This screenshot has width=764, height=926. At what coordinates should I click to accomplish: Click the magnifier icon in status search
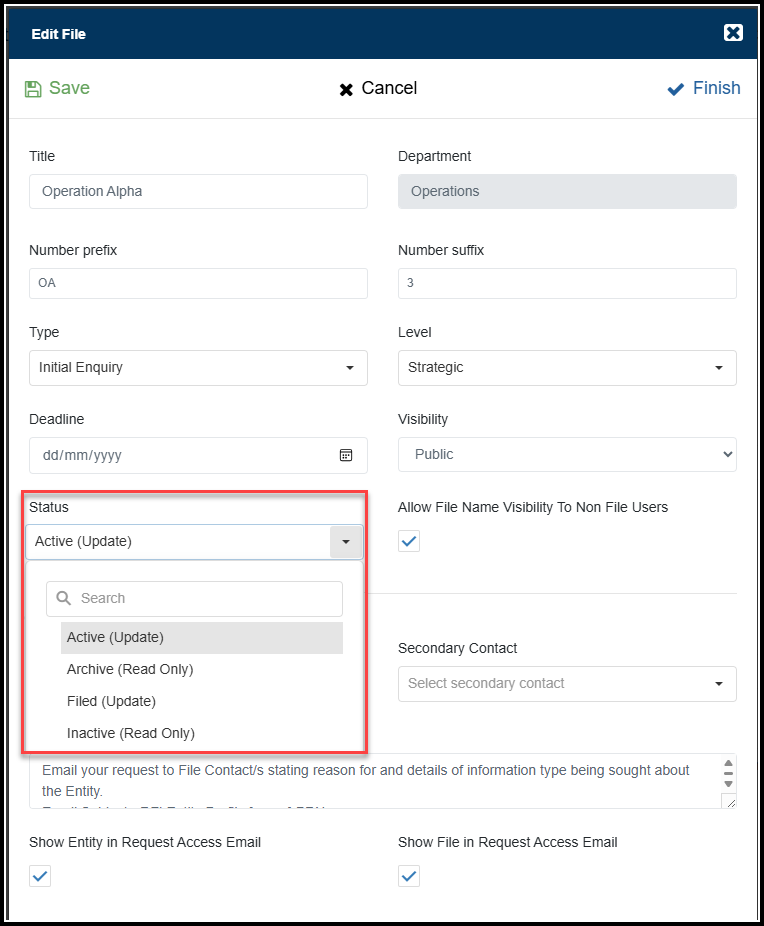pos(64,598)
